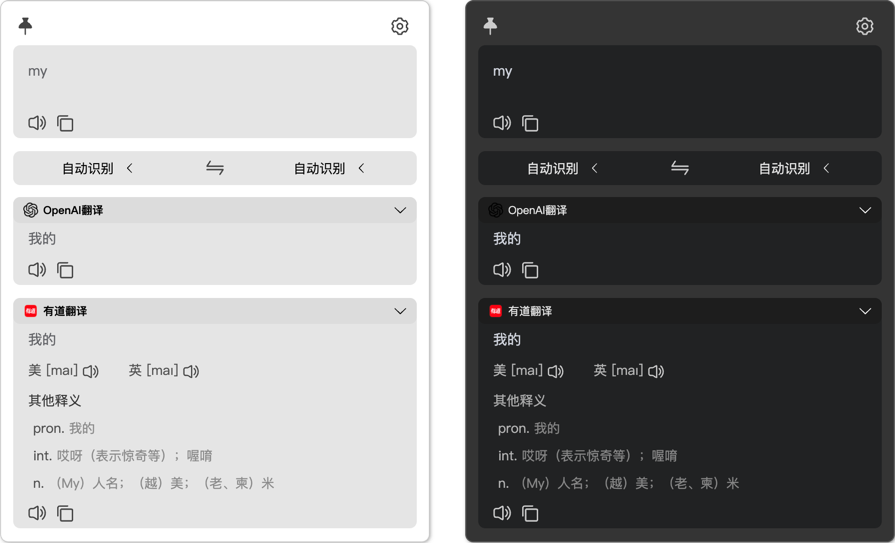Click 'int. 哎呀' definition in dark window
Image resolution: width=895 pixels, height=543 pixels.
(588, 456)
